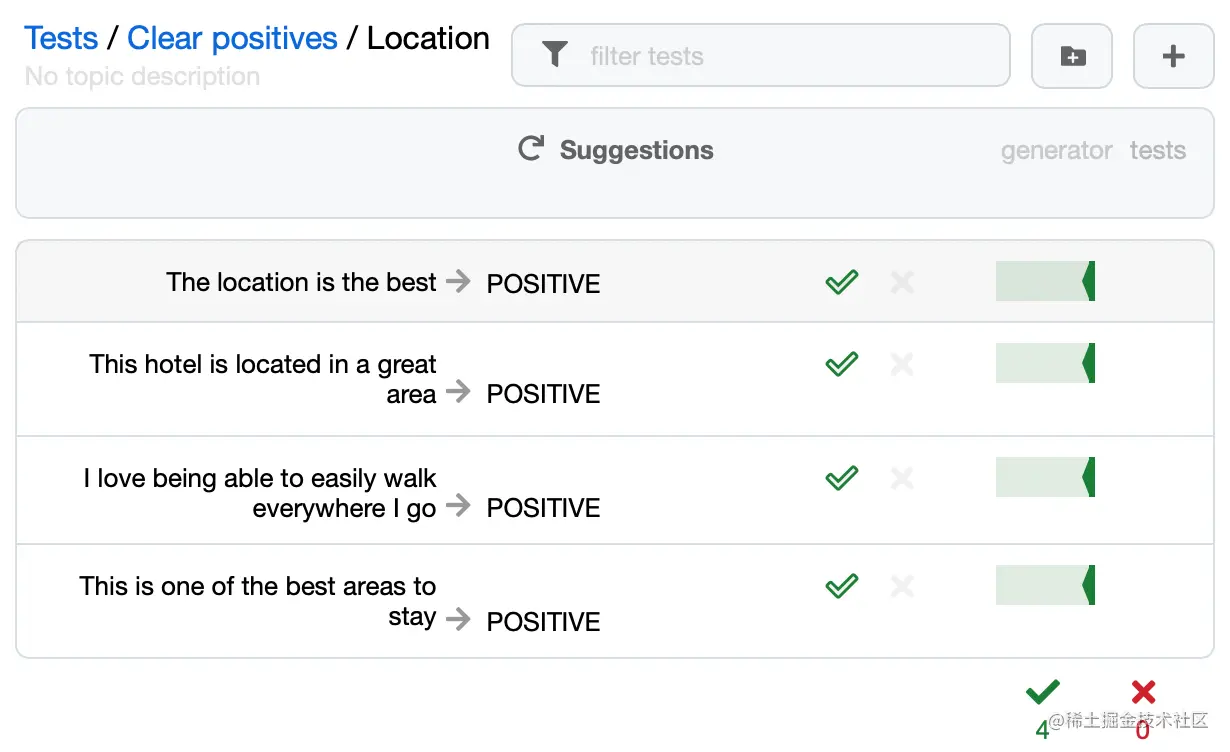Click POSITIVE label of 'easily walk everywhere' row
The width and height of the screenshot is (1230, 752).
[543, 508]
